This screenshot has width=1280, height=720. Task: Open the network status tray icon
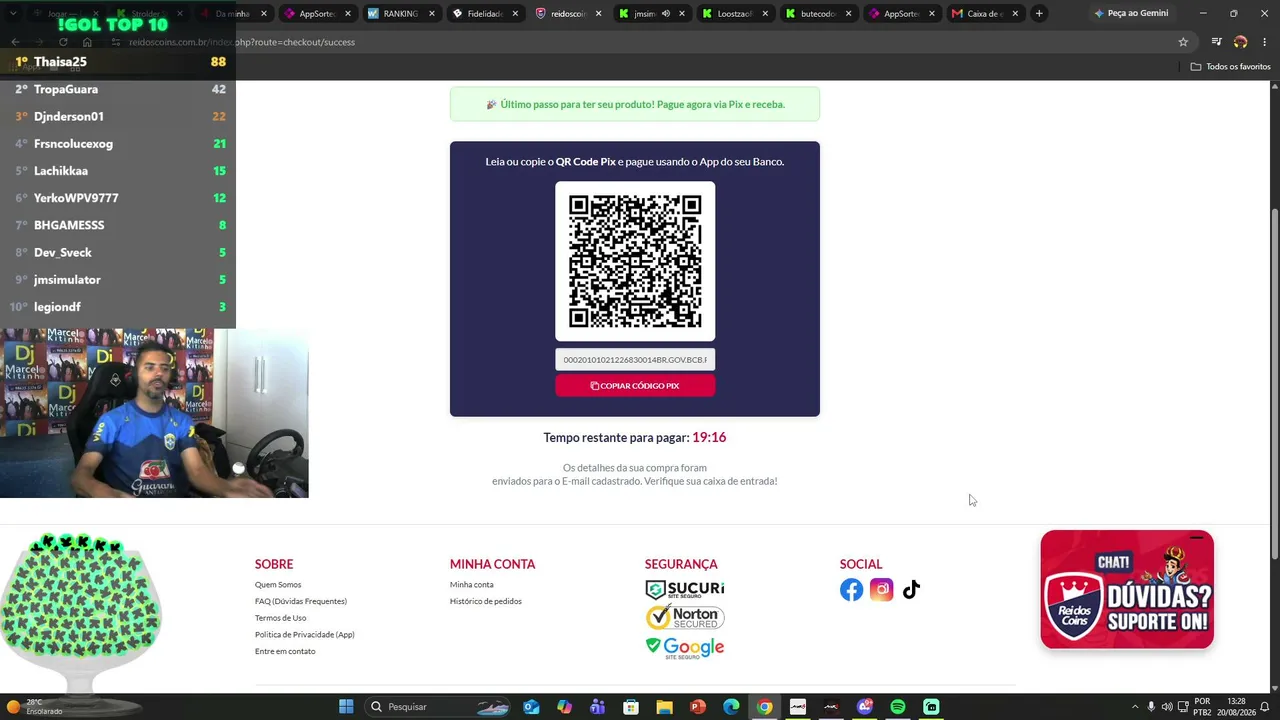tap(1182, 707)
